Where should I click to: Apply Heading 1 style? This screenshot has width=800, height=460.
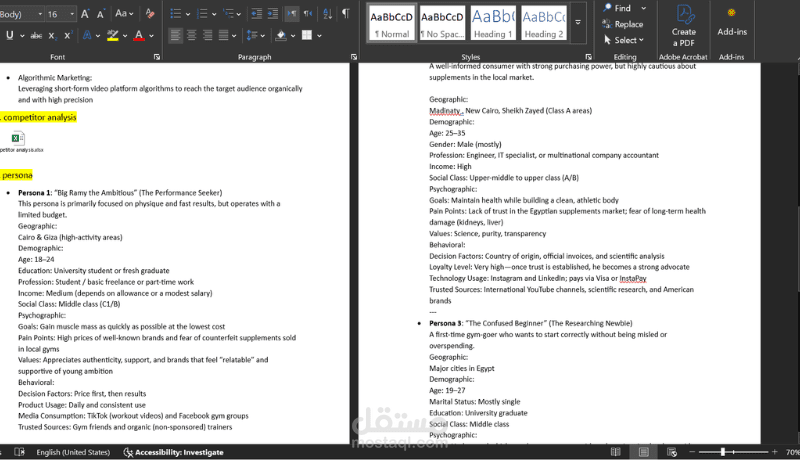(493, 22)
